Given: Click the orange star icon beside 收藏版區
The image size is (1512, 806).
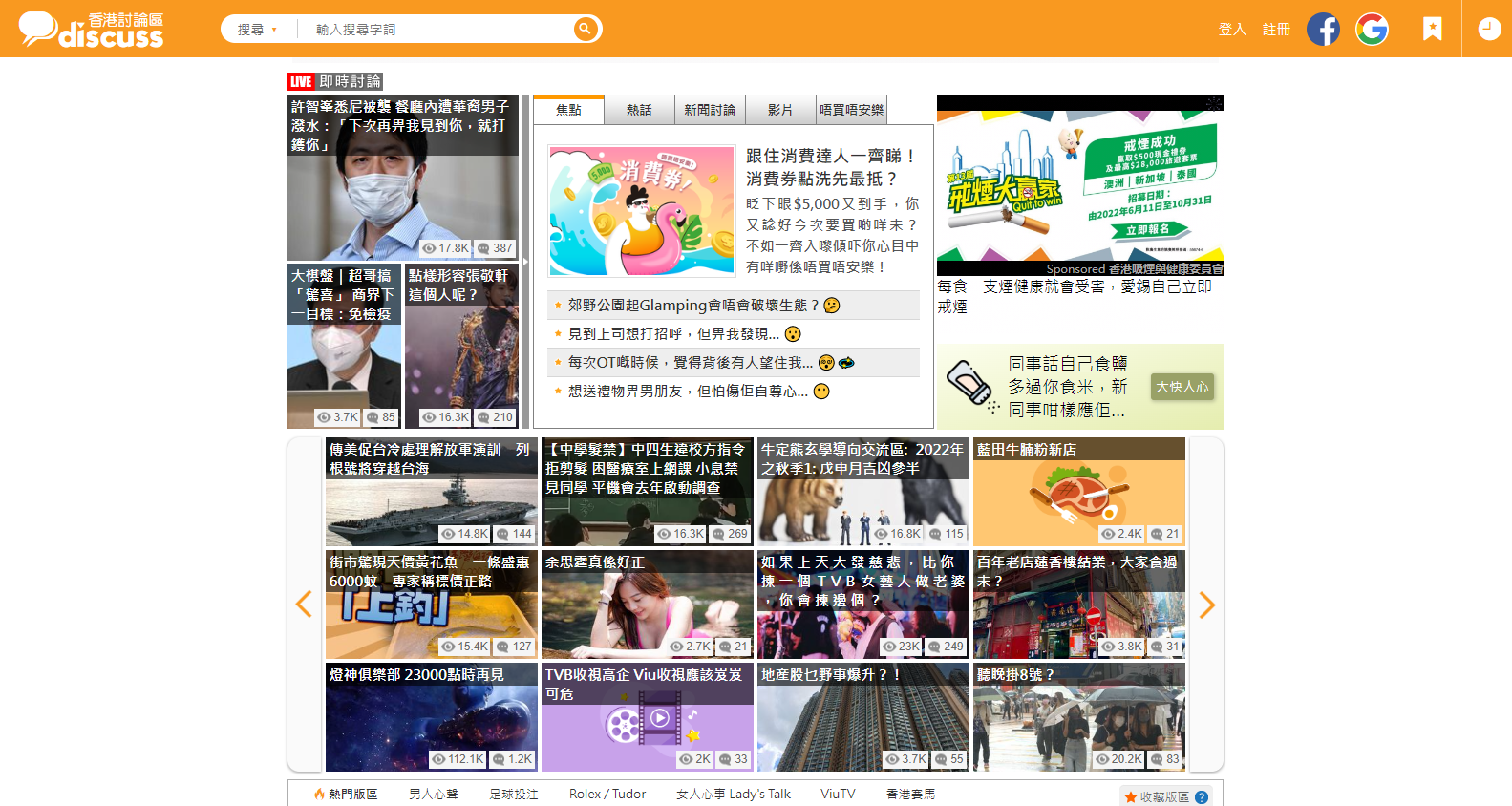Looking at the screenshot, I should pos(1131,797).
